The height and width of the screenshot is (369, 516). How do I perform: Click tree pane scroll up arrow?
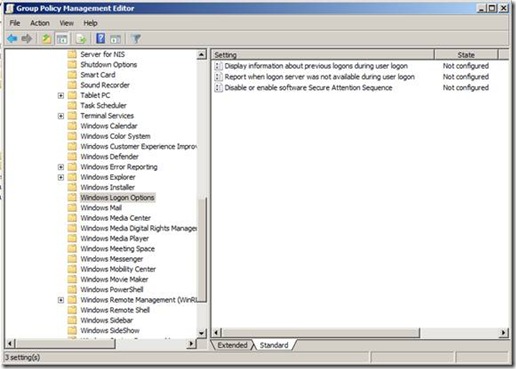pyautogui.click(x=201, y=54)
